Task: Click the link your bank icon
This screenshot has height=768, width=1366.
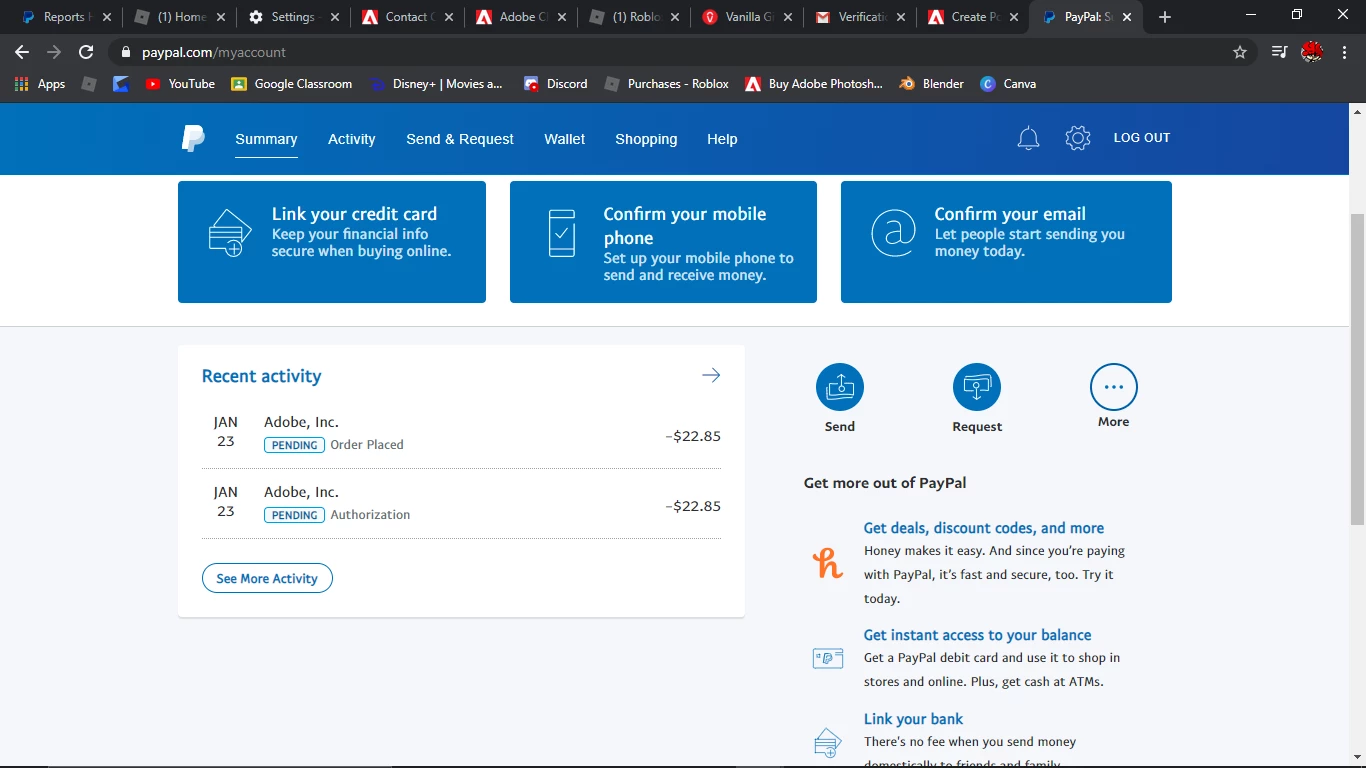Action: tap(828, 743)
